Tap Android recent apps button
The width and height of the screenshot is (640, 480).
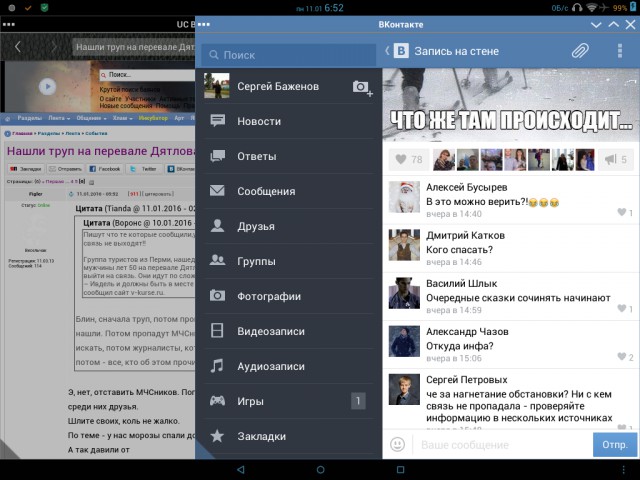401,469
